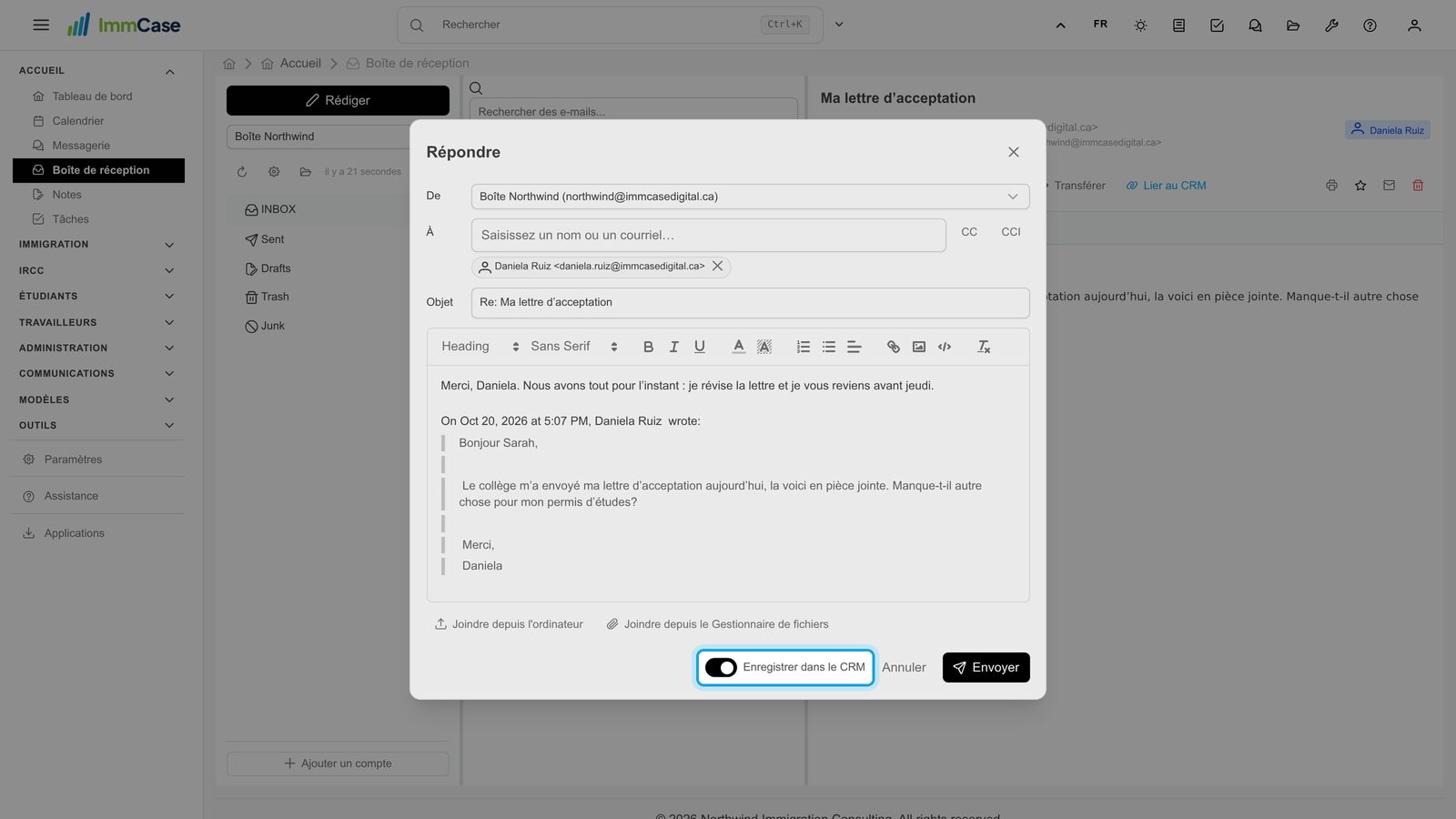Open the text color picker
Image resolution: width=1456 pixels, height=819 pixels.
(738, 347)
